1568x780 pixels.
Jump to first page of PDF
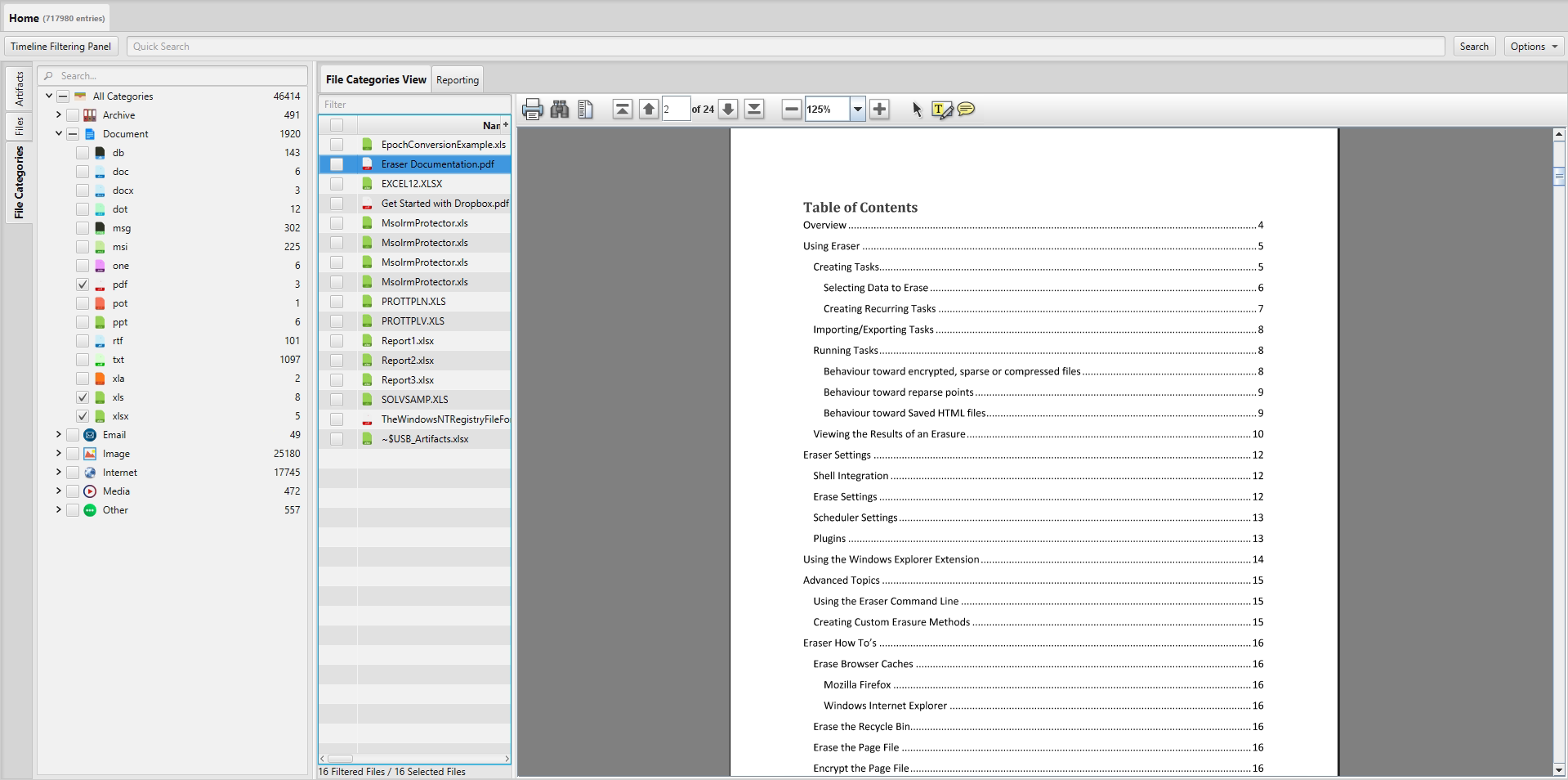pyautogui.click(x=622, y=109)
